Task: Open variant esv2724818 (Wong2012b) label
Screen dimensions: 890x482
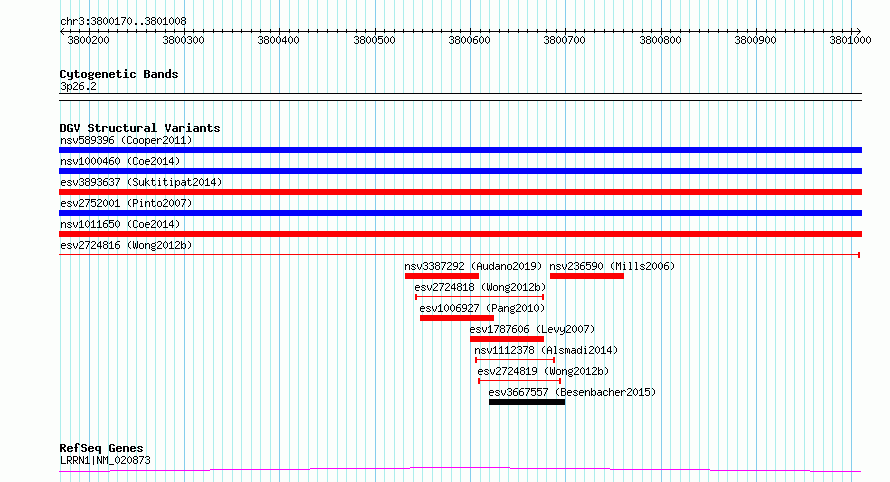Action: 480,287
